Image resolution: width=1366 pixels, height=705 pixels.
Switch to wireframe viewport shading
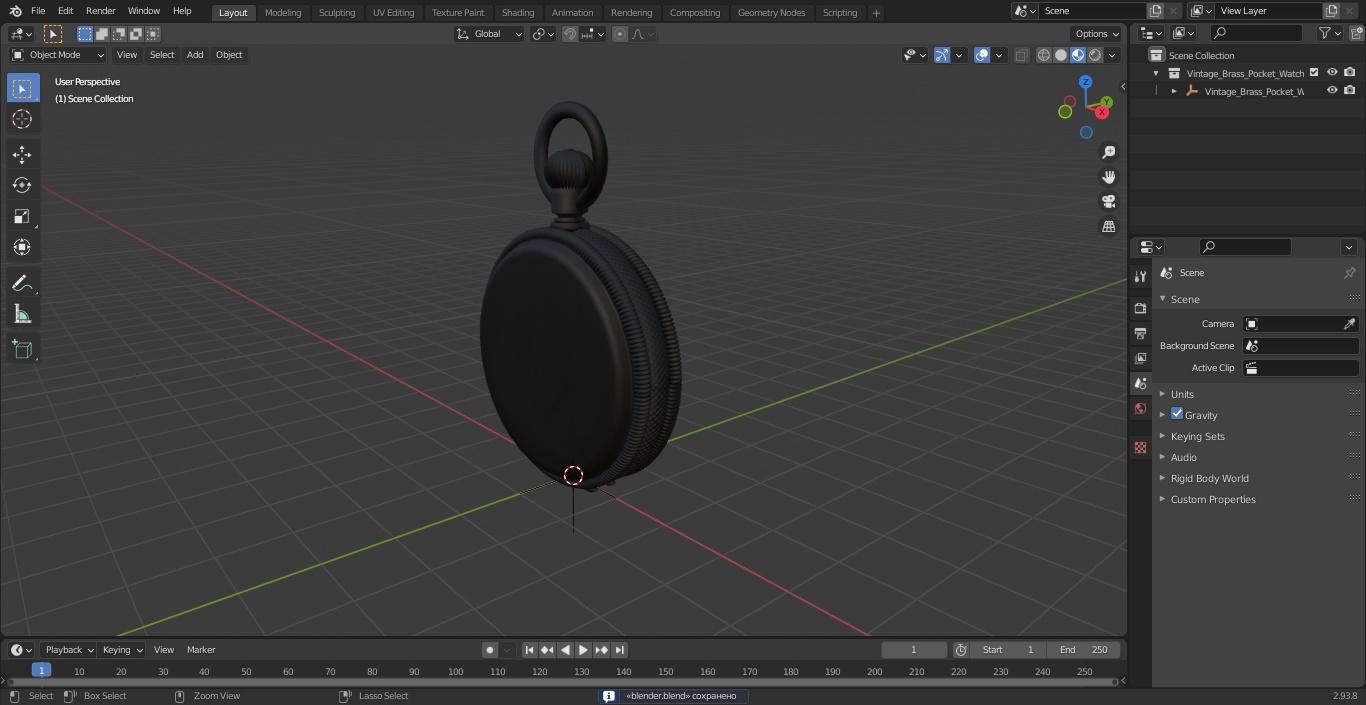click(1043, 55)
